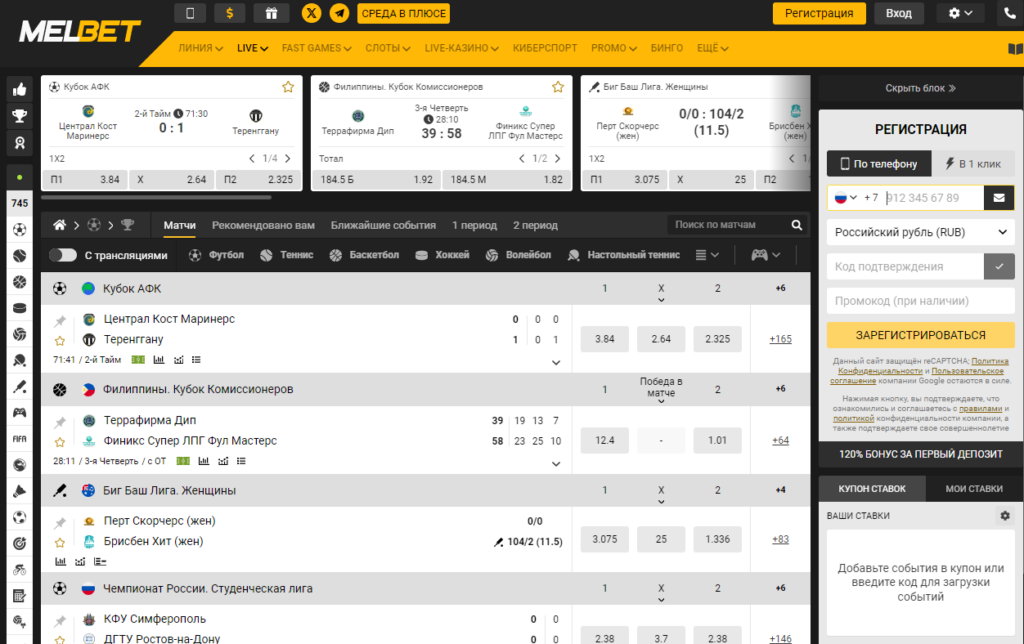Screen dimensions: 1024x644
Task: Select esports gamepad icon in sidebar
Action: (x=20, y=413)
